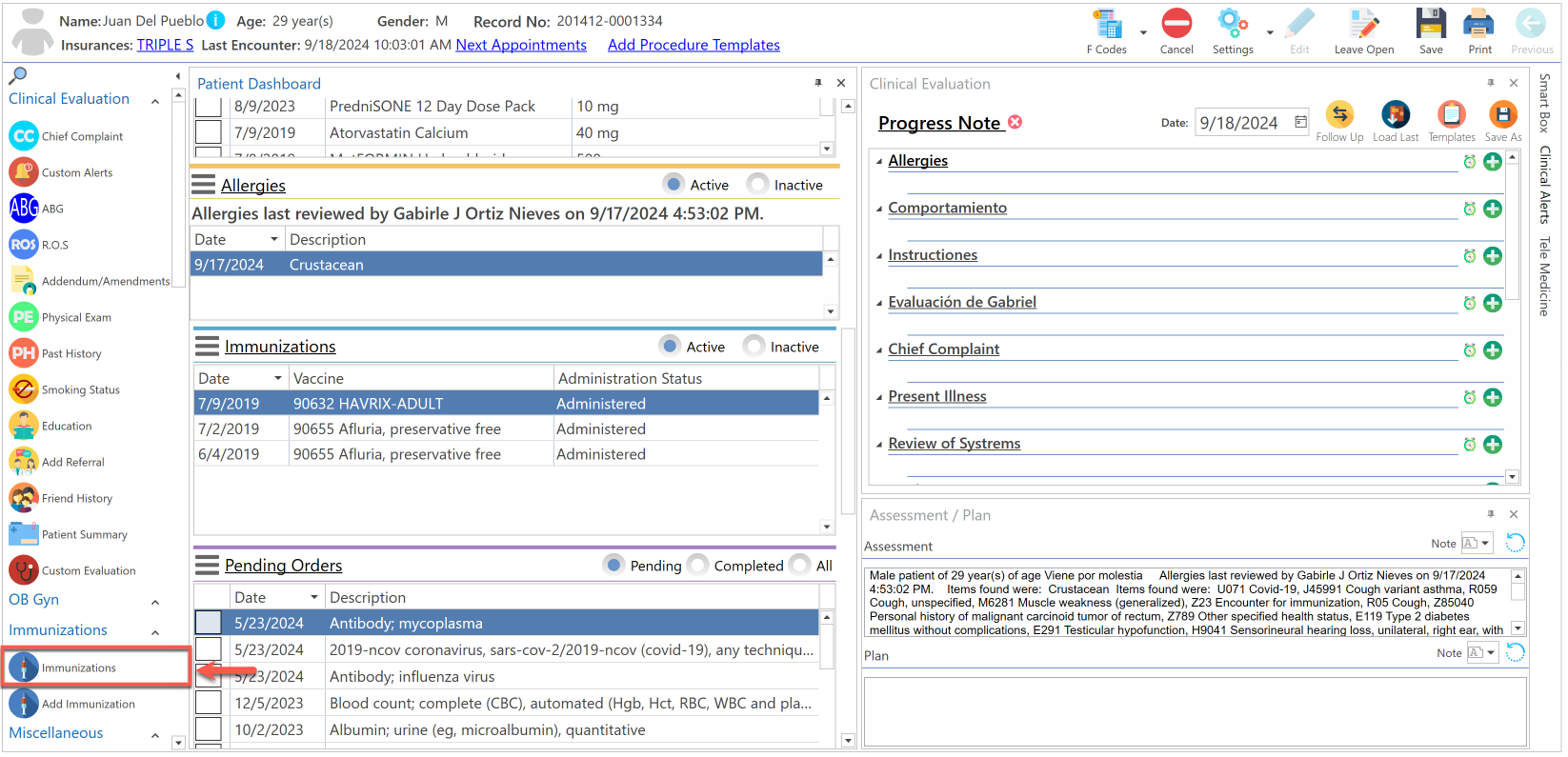Open the Templates icon in Clinical Evaluation

[1452, 115]
